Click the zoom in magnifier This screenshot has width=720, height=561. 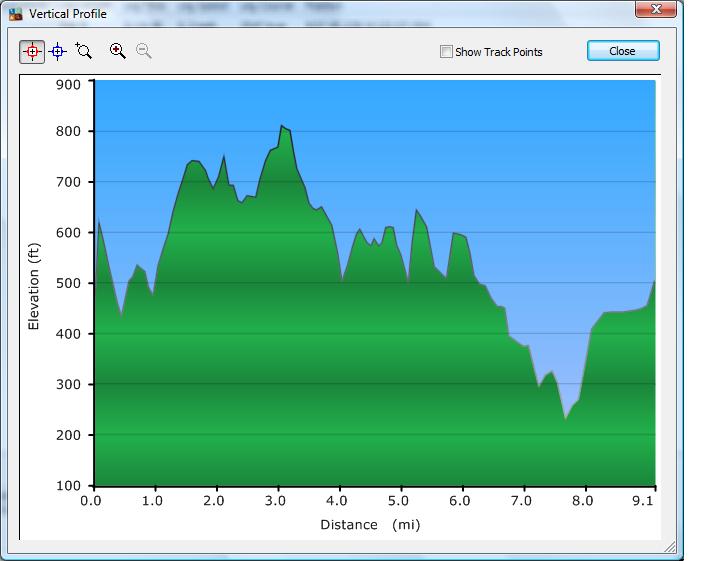[118, 51]
